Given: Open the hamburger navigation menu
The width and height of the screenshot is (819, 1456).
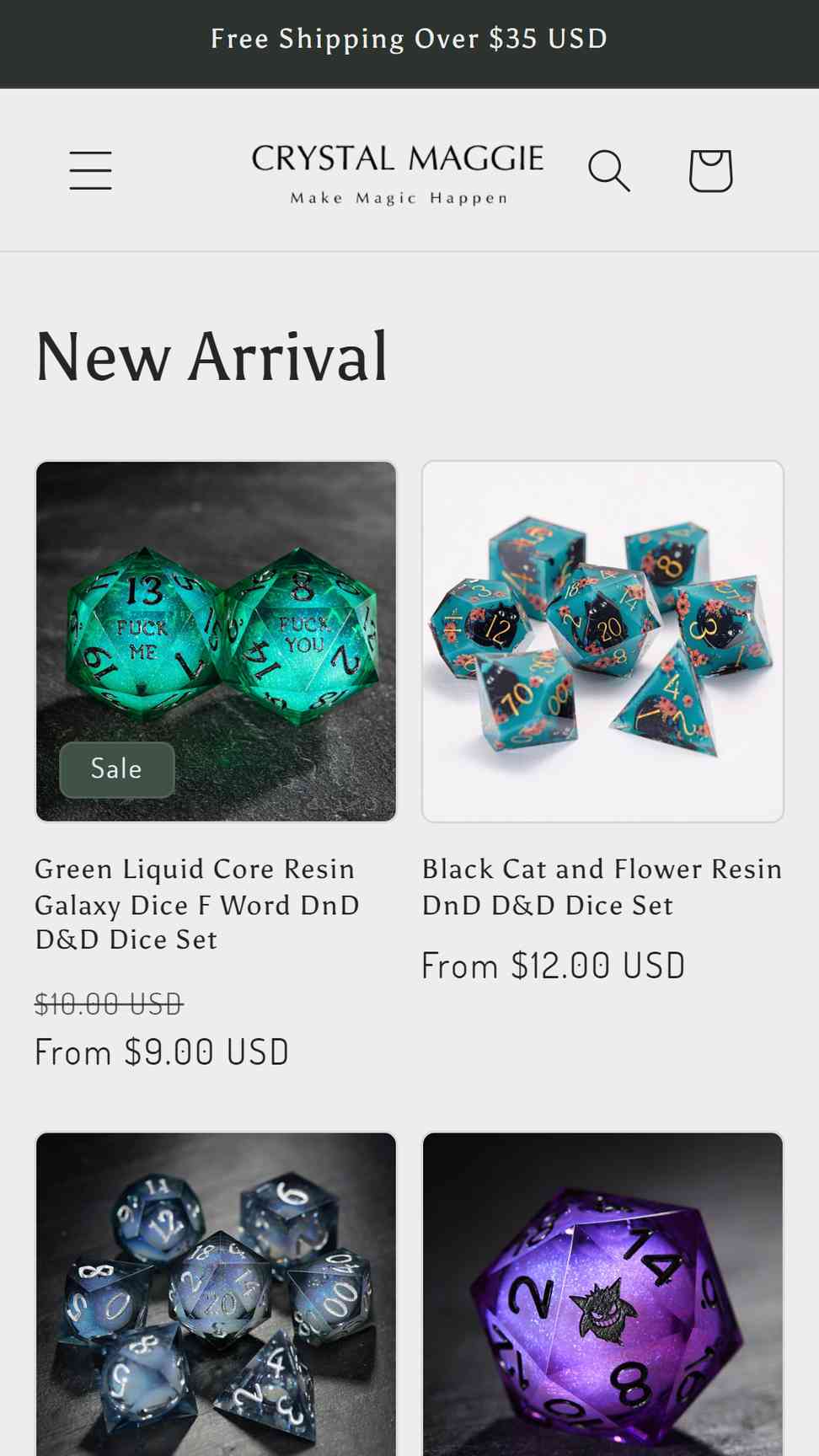Looking at the screenshot, I should coord(90,170).
